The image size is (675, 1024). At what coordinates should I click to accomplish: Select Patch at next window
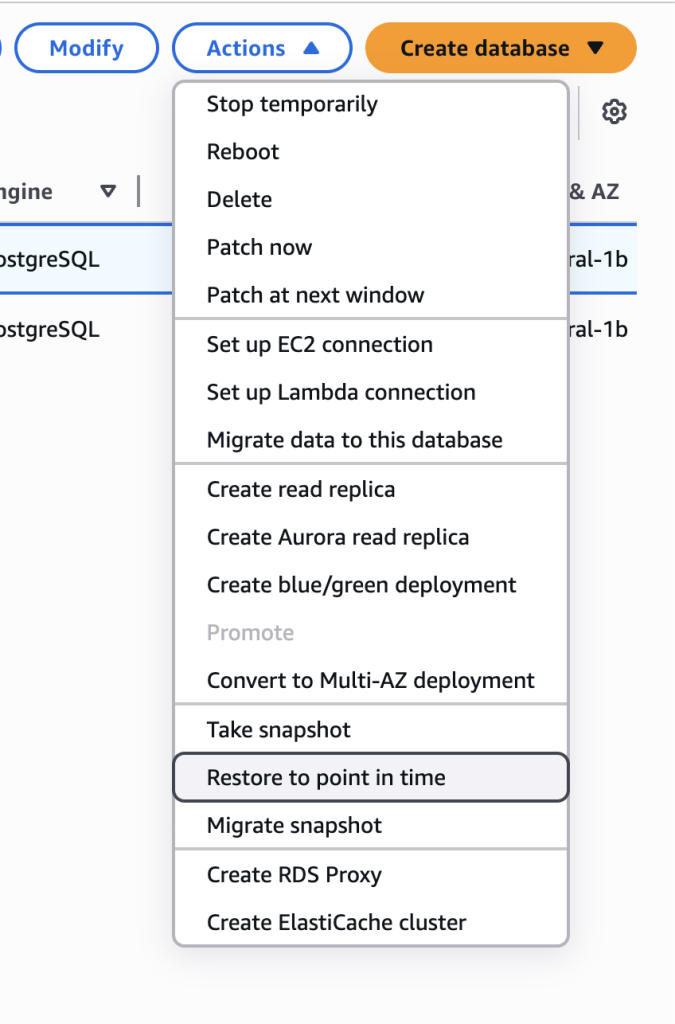point(371,295)
